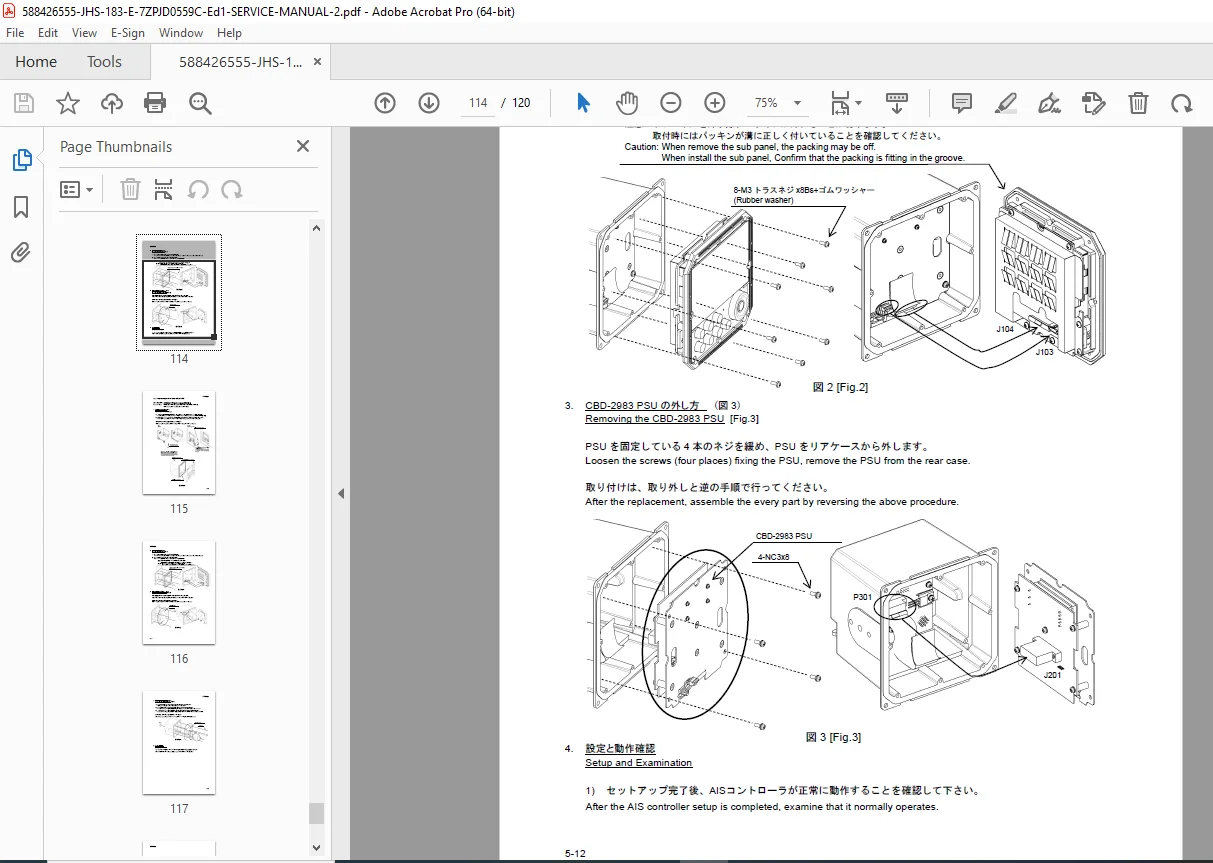
Task: Click the 'J201' connector label
Action: tap(1052, 675)
